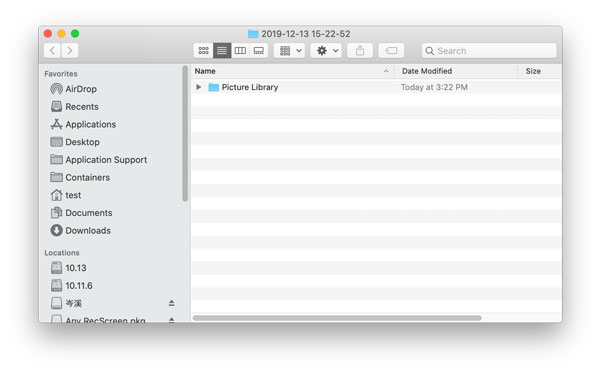
Task: Open the test home folder
Action: click(x=66, y=195)
